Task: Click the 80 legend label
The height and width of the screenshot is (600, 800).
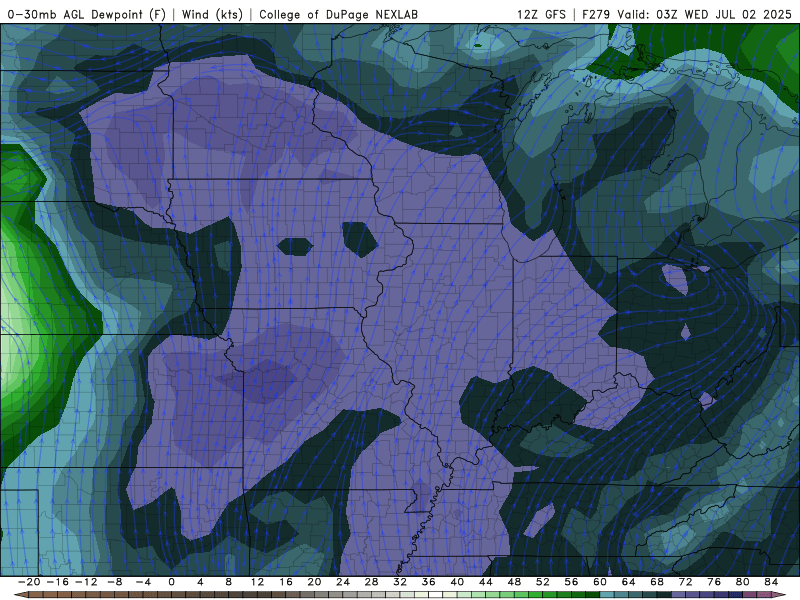Action: click(x=743, y=582)
